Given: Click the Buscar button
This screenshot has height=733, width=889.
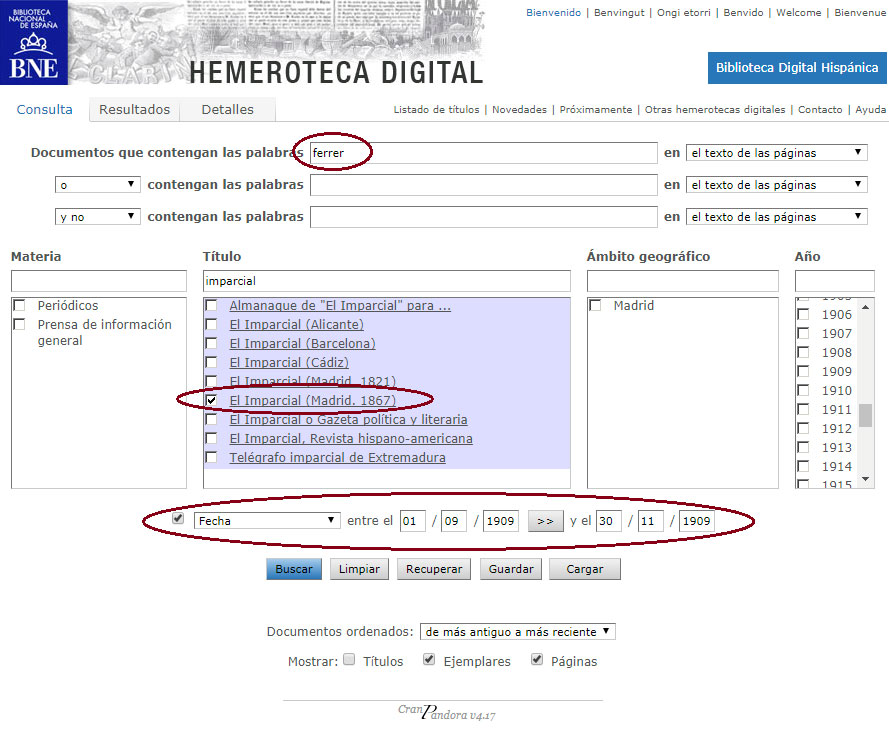Looking at the screenshot, I should tap(294, 569).
